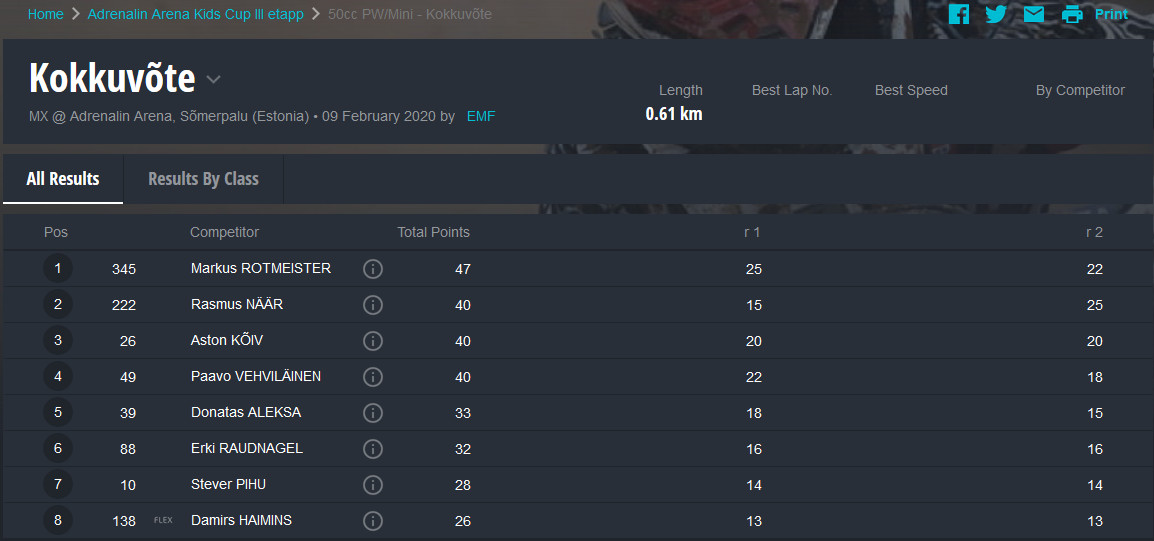Send results by email icon

[1034, 14]
